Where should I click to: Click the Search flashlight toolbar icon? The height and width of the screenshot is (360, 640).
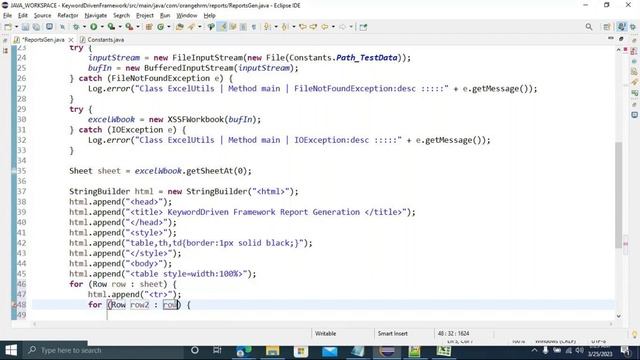[x=191, y=27]
